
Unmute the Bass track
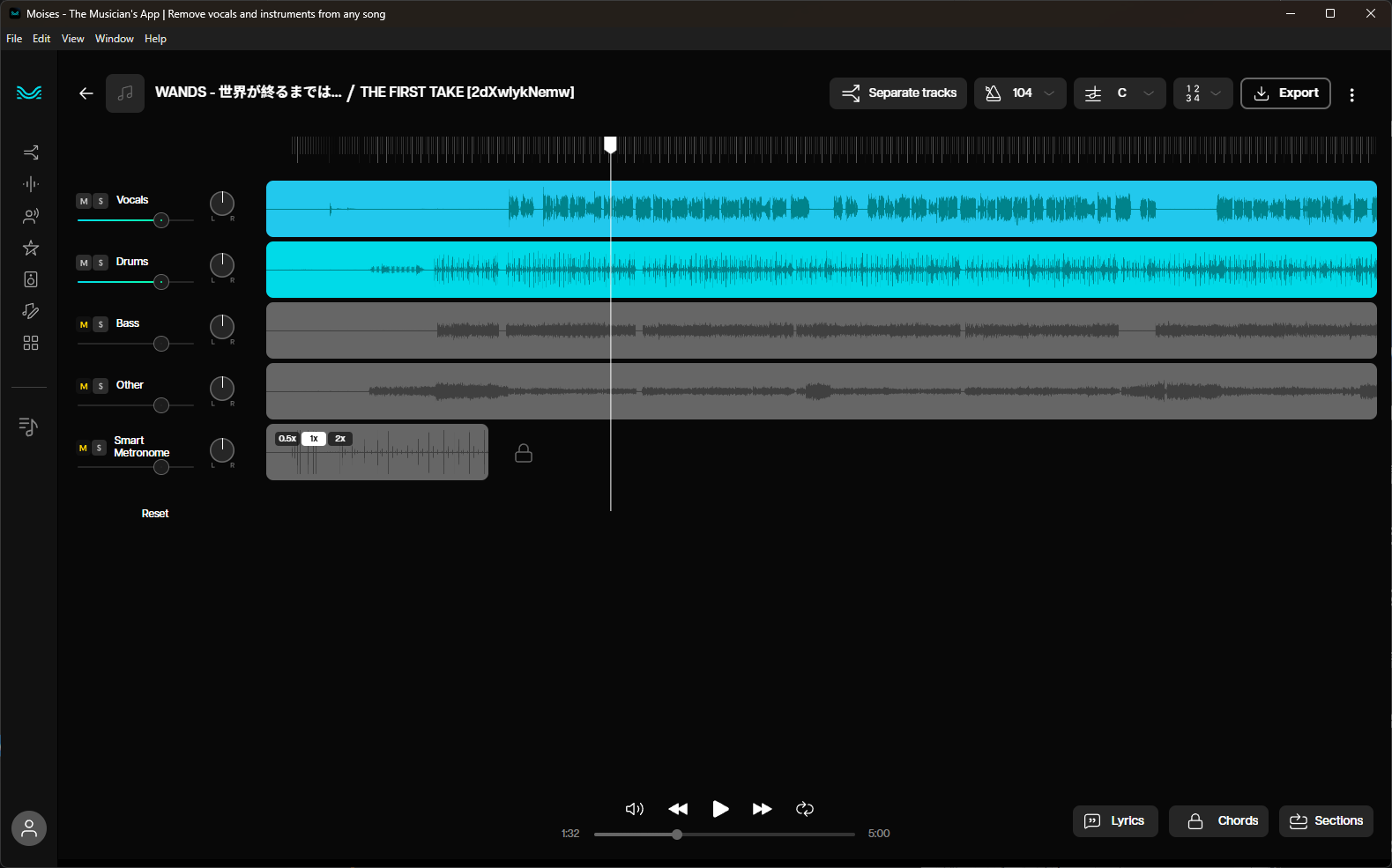84,324
